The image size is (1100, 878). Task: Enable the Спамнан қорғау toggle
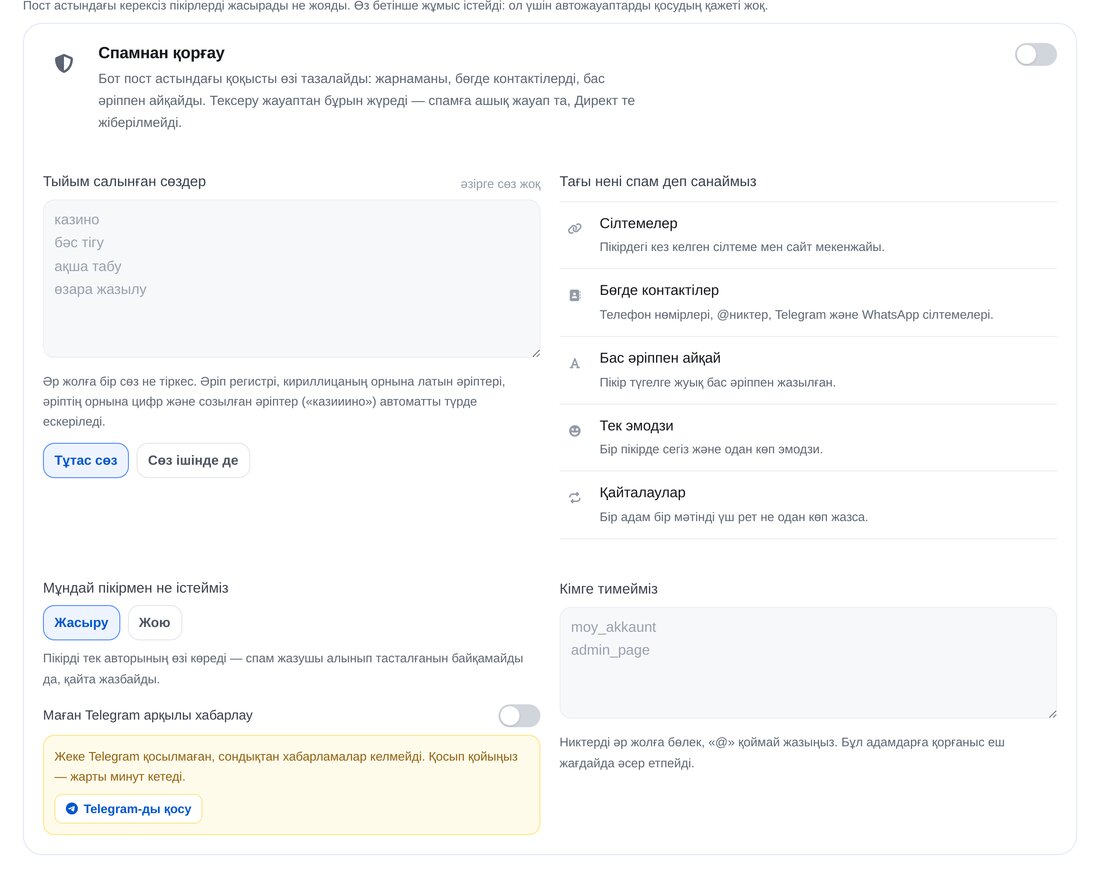1035,55
